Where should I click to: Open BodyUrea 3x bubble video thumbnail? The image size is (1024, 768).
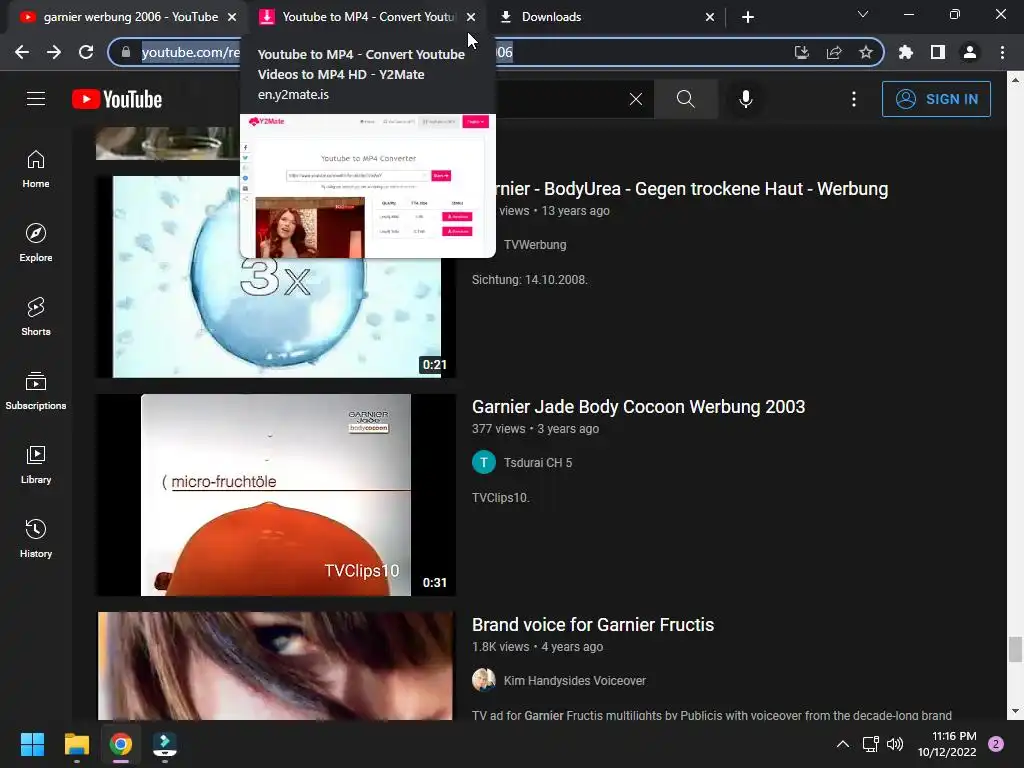276,276
